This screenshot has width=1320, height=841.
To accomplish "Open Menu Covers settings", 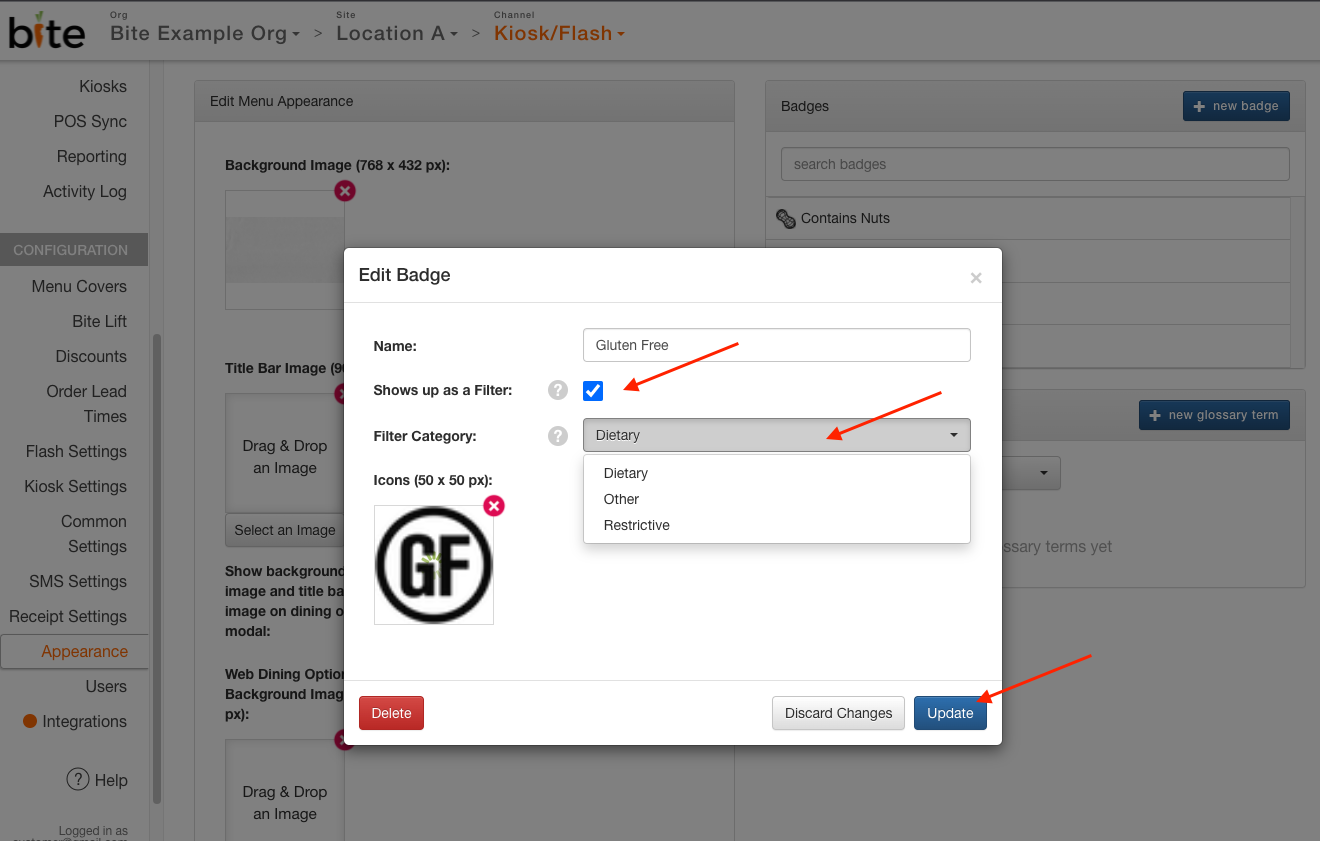I will tap(79, 286).
